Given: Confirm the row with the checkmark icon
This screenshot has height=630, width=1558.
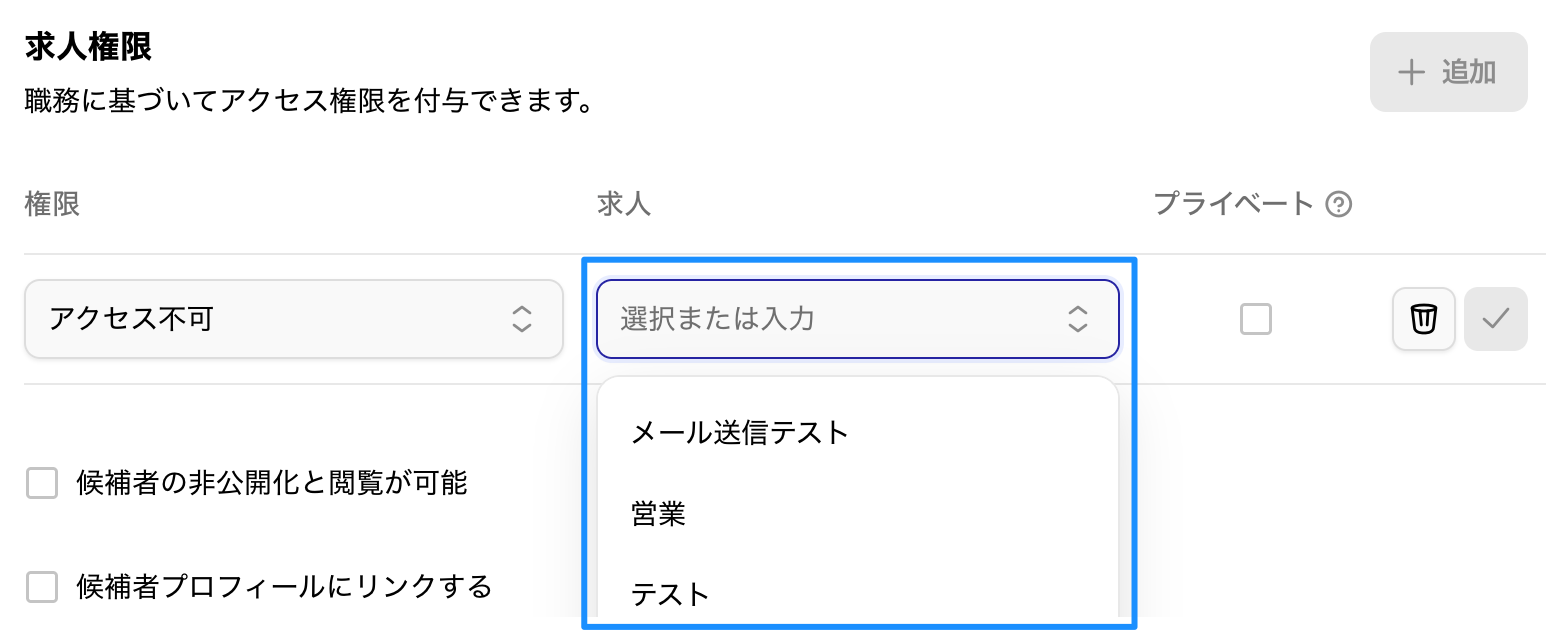Looking at the screenshot, I should (x=1495, y=319).
